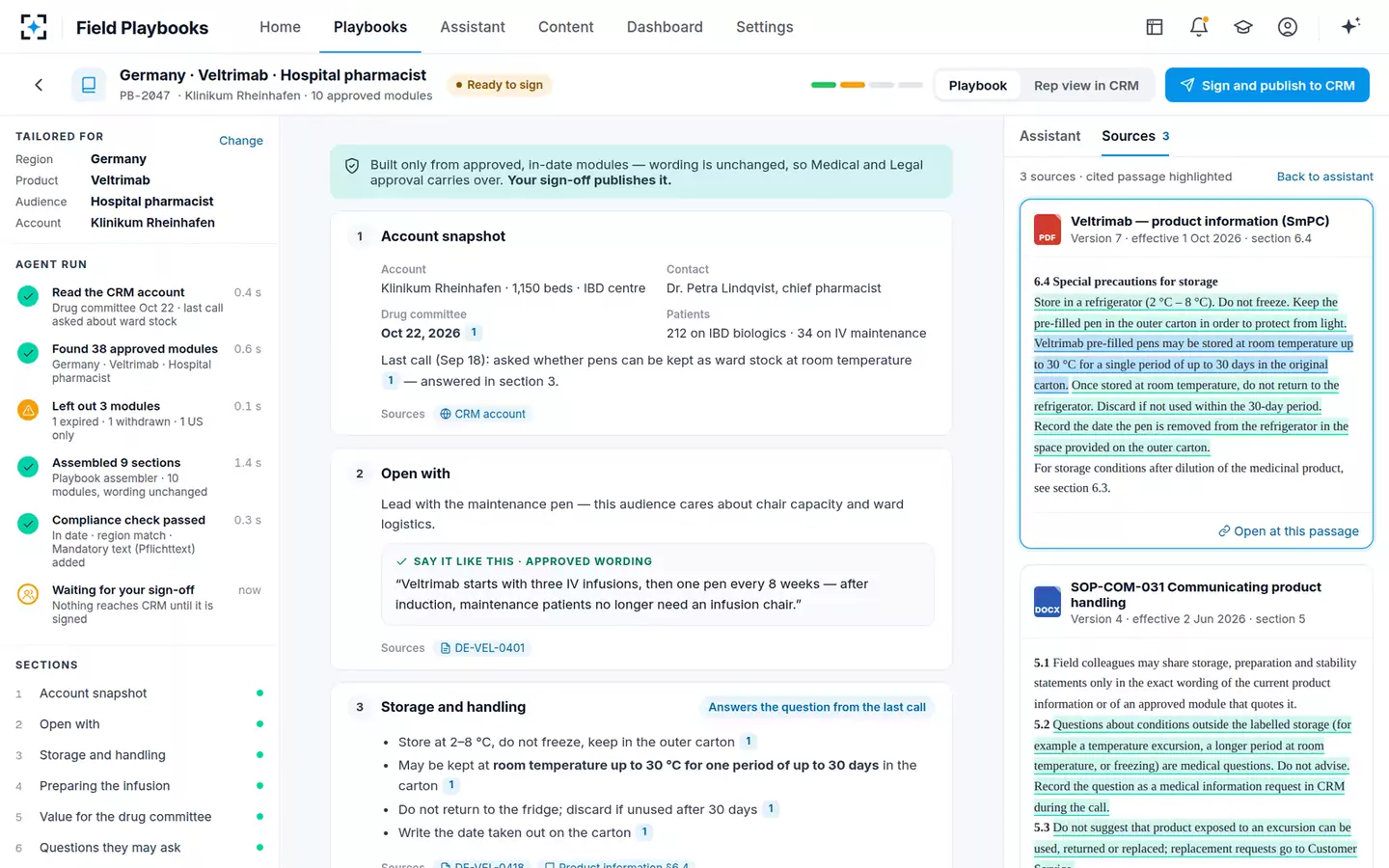This screenshot has width=1389, height=868.
Task: Click warning icon on Left out 3 modules
Action: [x=28, y=410]
